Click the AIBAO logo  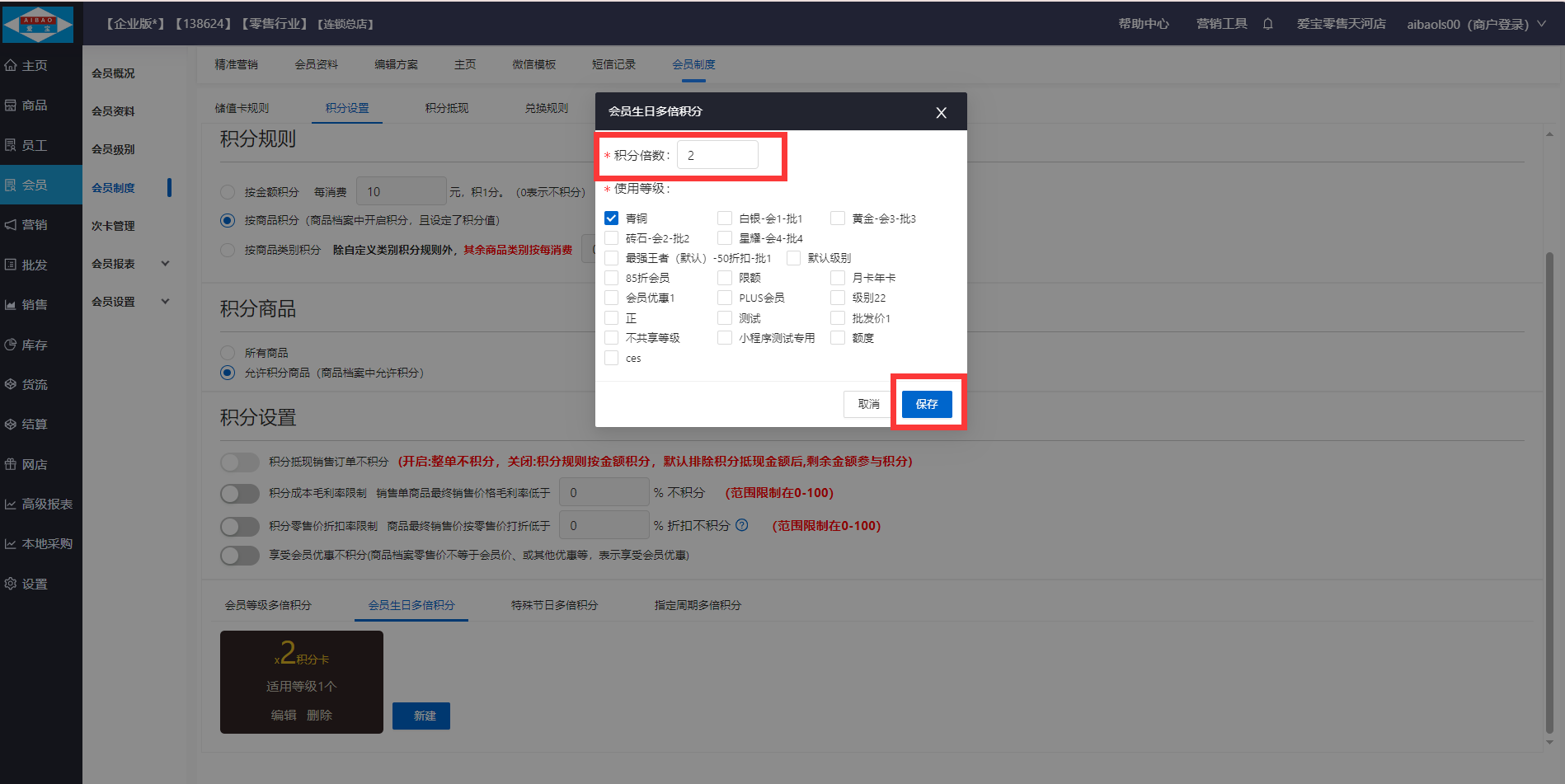tap(38, 24)
